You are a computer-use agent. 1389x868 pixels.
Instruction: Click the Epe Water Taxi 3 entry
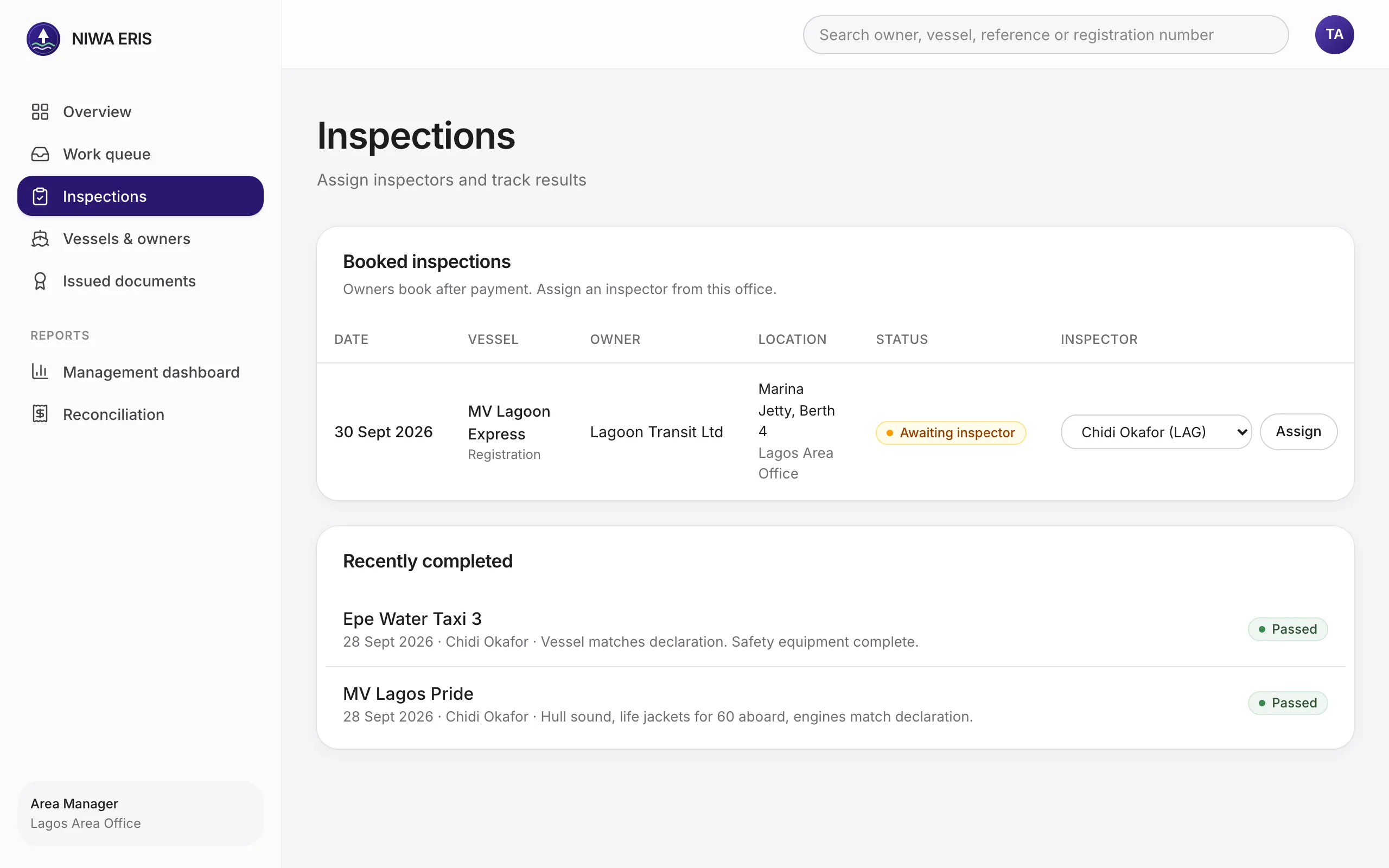click(x=835, y=629)
